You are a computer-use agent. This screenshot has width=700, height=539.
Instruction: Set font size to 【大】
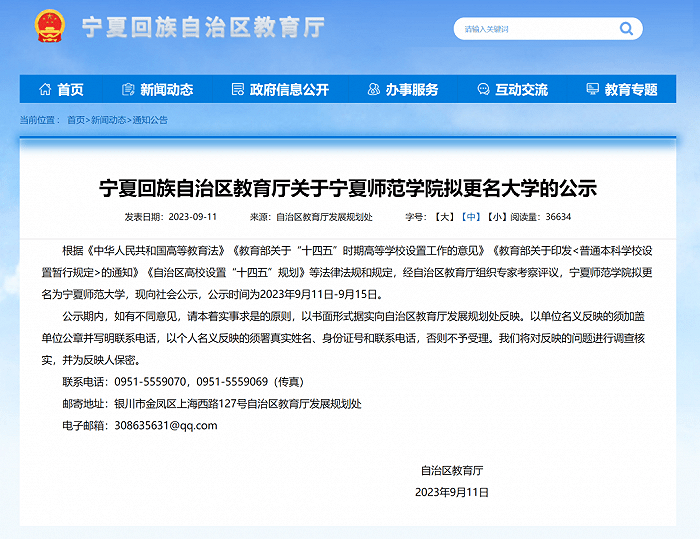444,217
